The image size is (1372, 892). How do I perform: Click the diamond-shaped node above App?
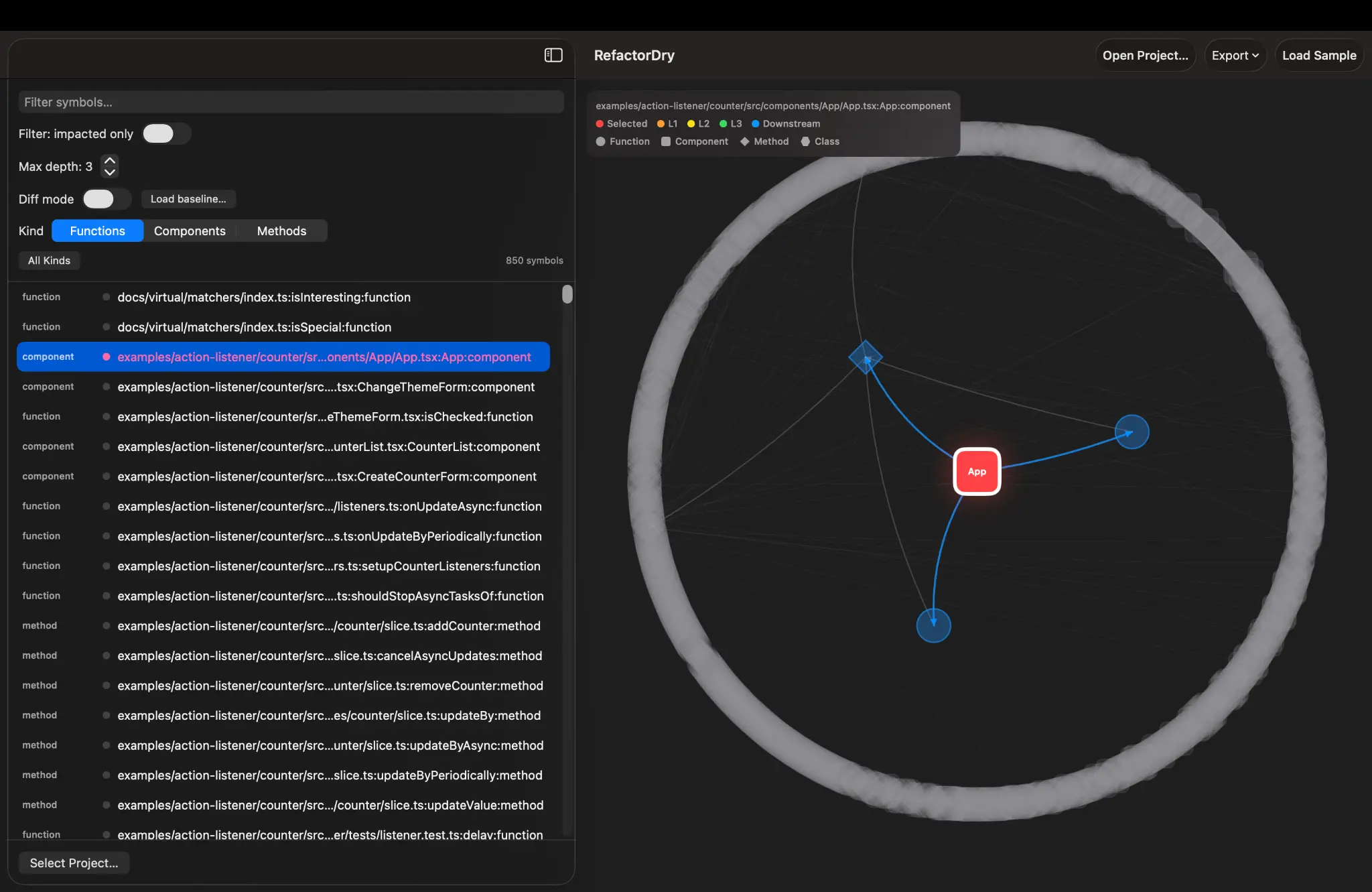coord(866,357)
